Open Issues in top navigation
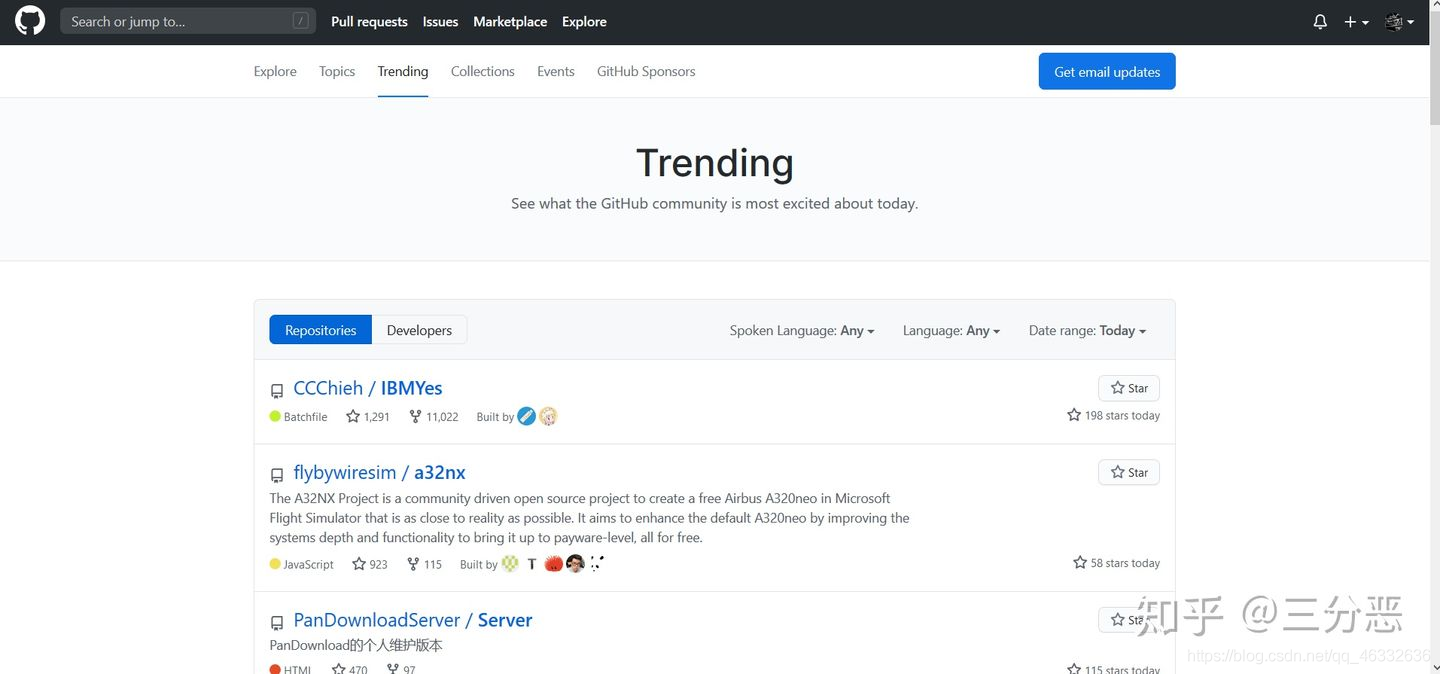Image resolution: width=1440 pixels, height=674 pixels. click(440, 21)
